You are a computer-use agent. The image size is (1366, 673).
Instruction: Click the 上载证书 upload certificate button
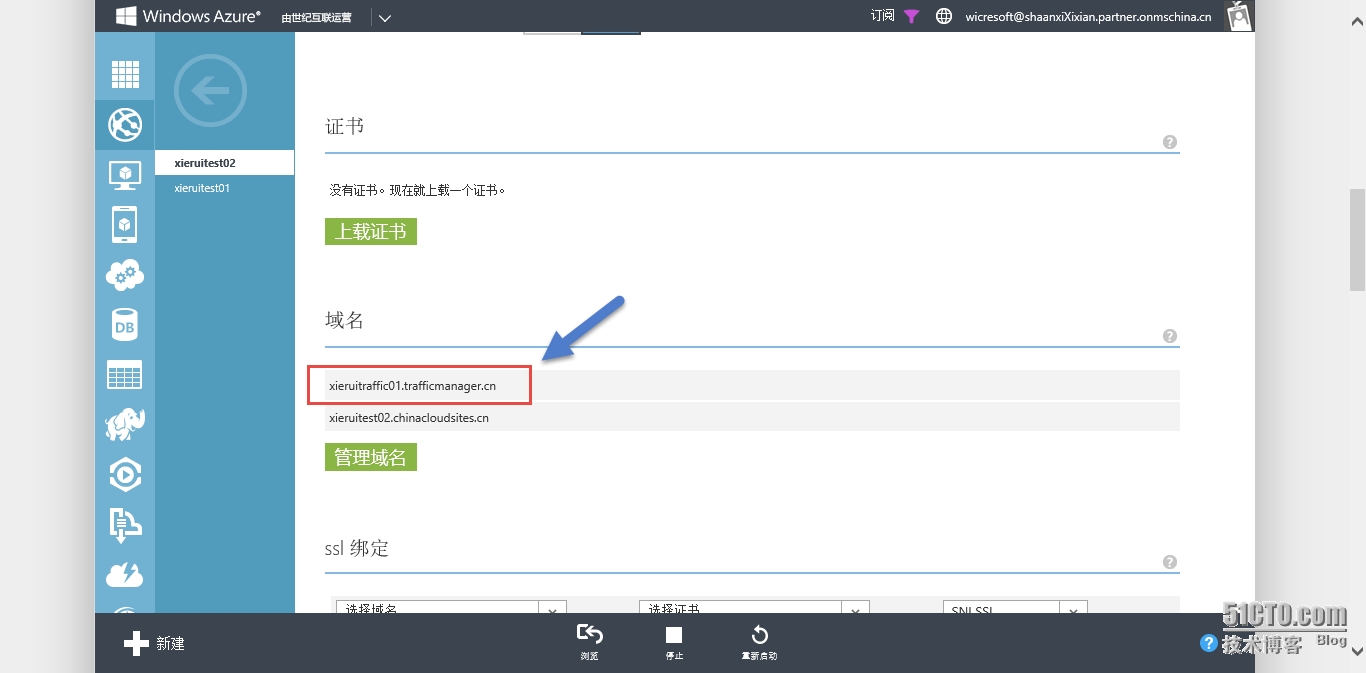tap(371, 232)
